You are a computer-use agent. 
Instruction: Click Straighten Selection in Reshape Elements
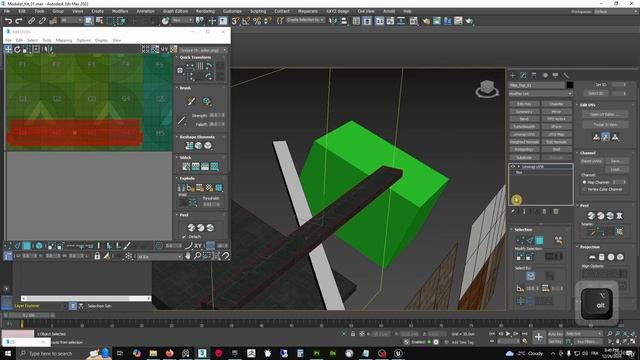point(189,146)
